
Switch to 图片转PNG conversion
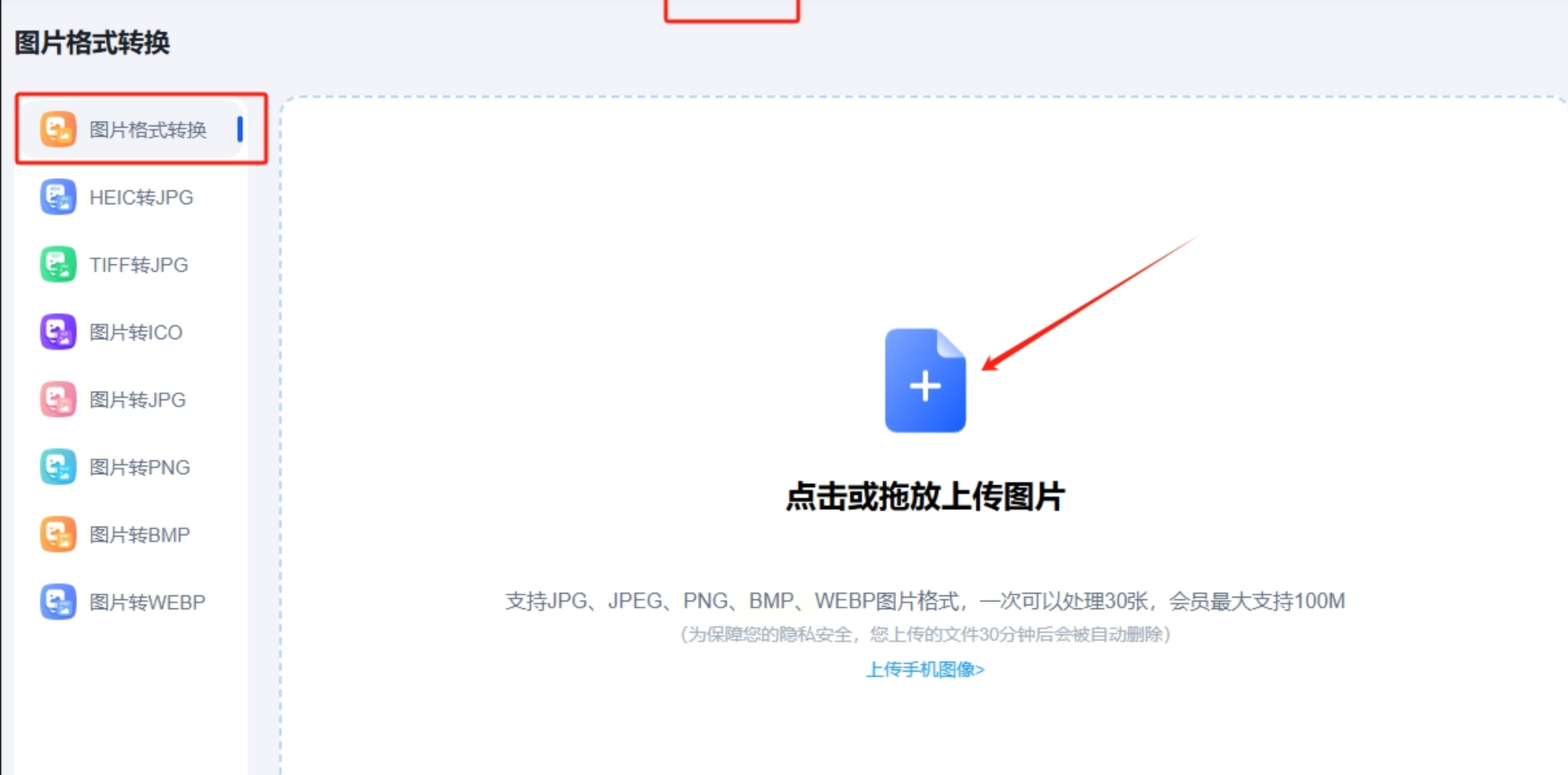click(x=140, y=467)
